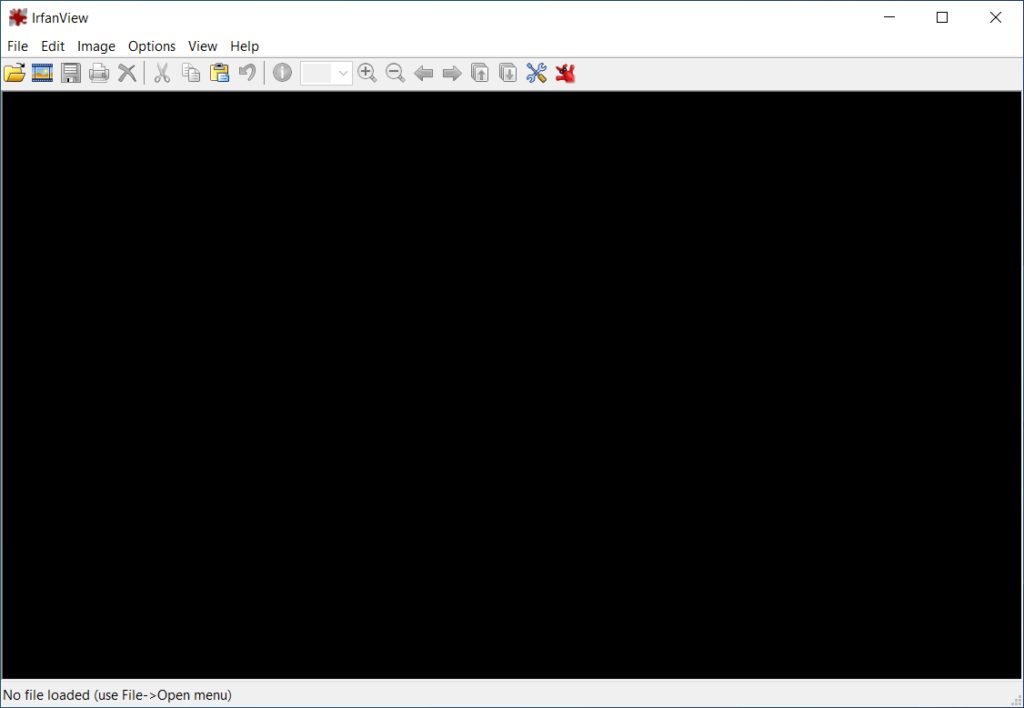Open the Slideshow toolbar icon
Viewport: 1024px width, 708px height.
[42, 72]
